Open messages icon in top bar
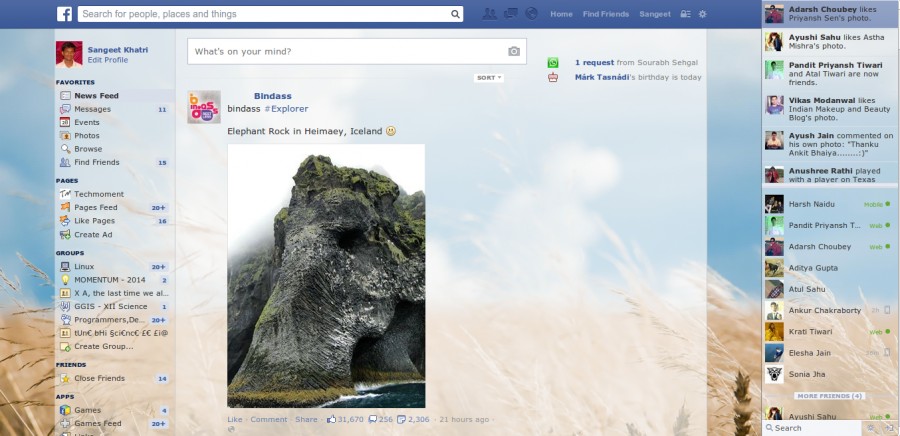This screenshot has height=436, width=900. tap(510, 14)
